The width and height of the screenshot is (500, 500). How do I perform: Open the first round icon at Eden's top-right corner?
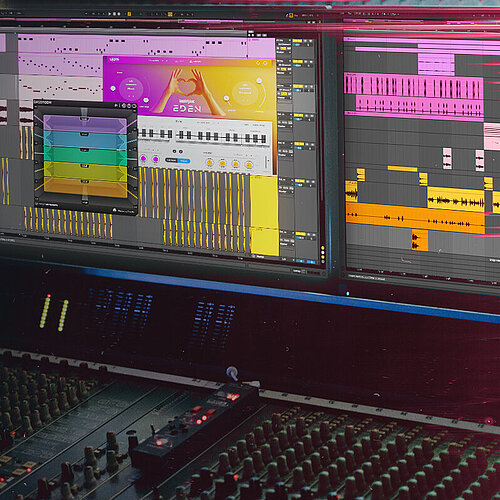pyautogui.click(x=258, y=63)
